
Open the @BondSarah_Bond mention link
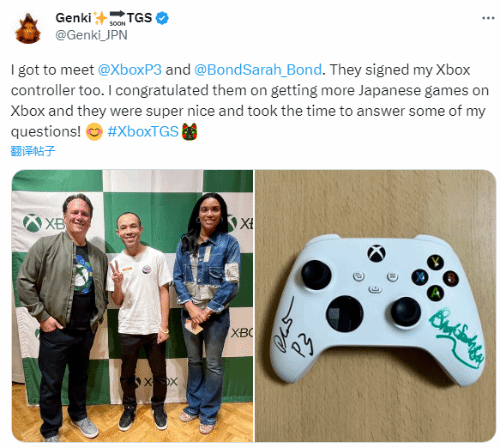[x=258, y=70]
